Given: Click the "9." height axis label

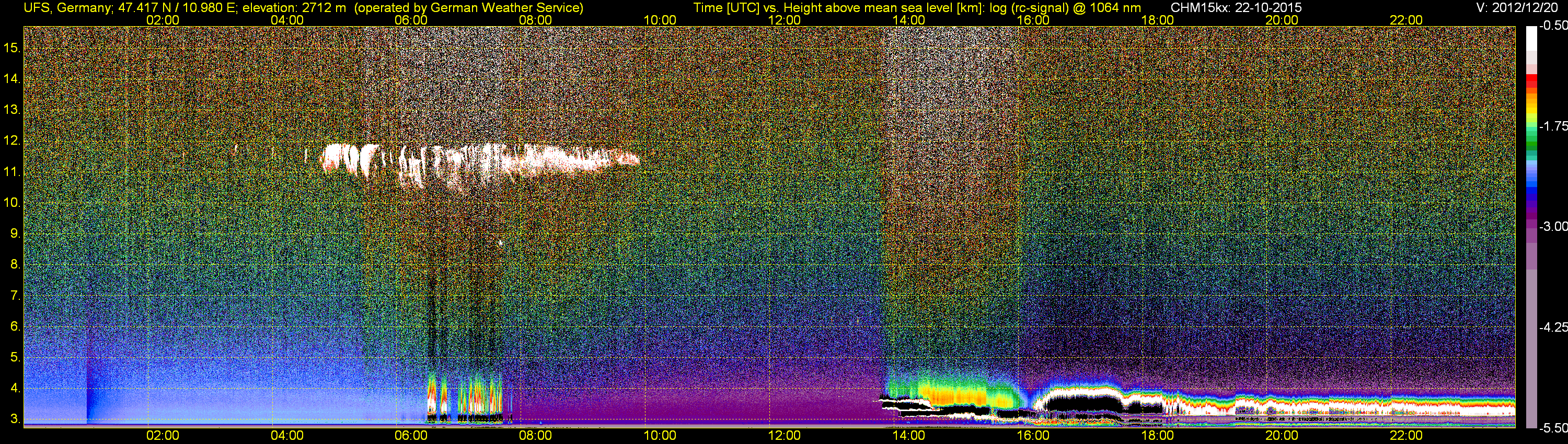Looking at the screenshot, I should click(x=16, y=233).
